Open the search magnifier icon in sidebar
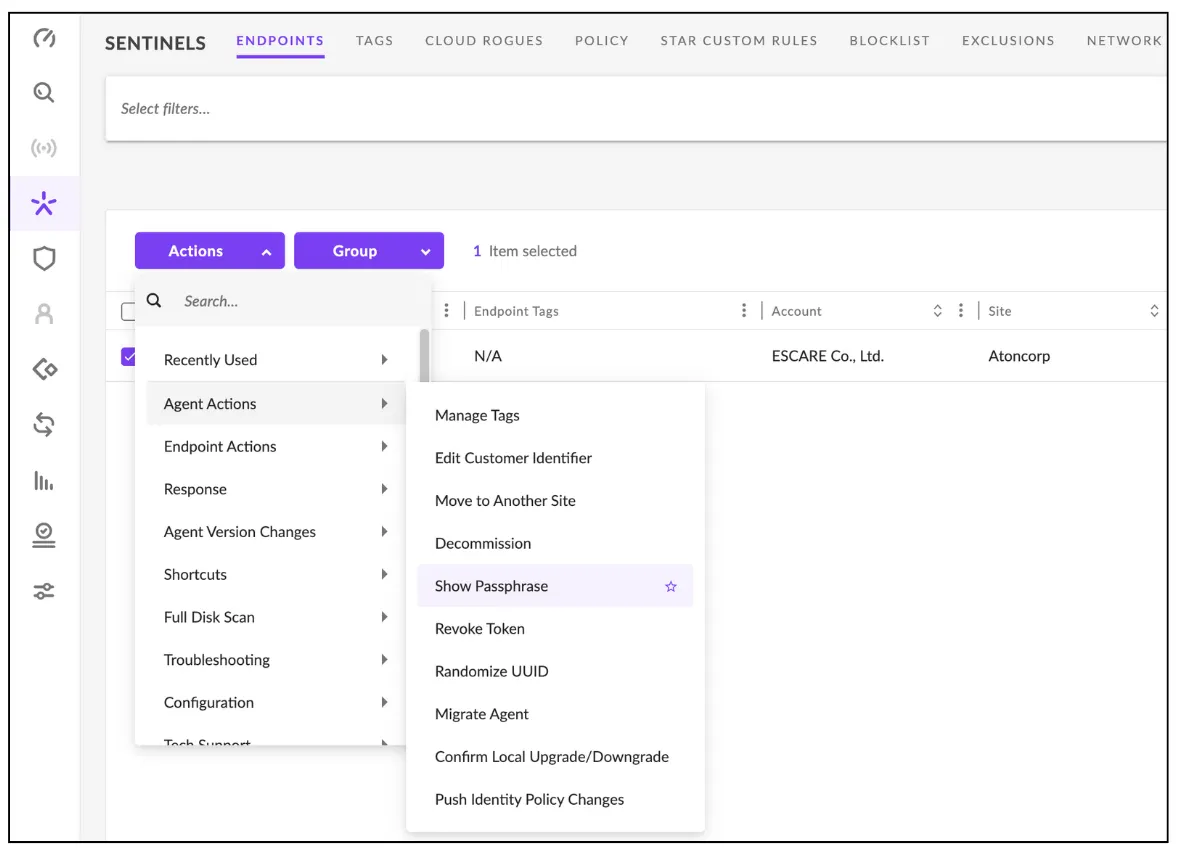The image size is (1178, 854). [x=44, y=93]
